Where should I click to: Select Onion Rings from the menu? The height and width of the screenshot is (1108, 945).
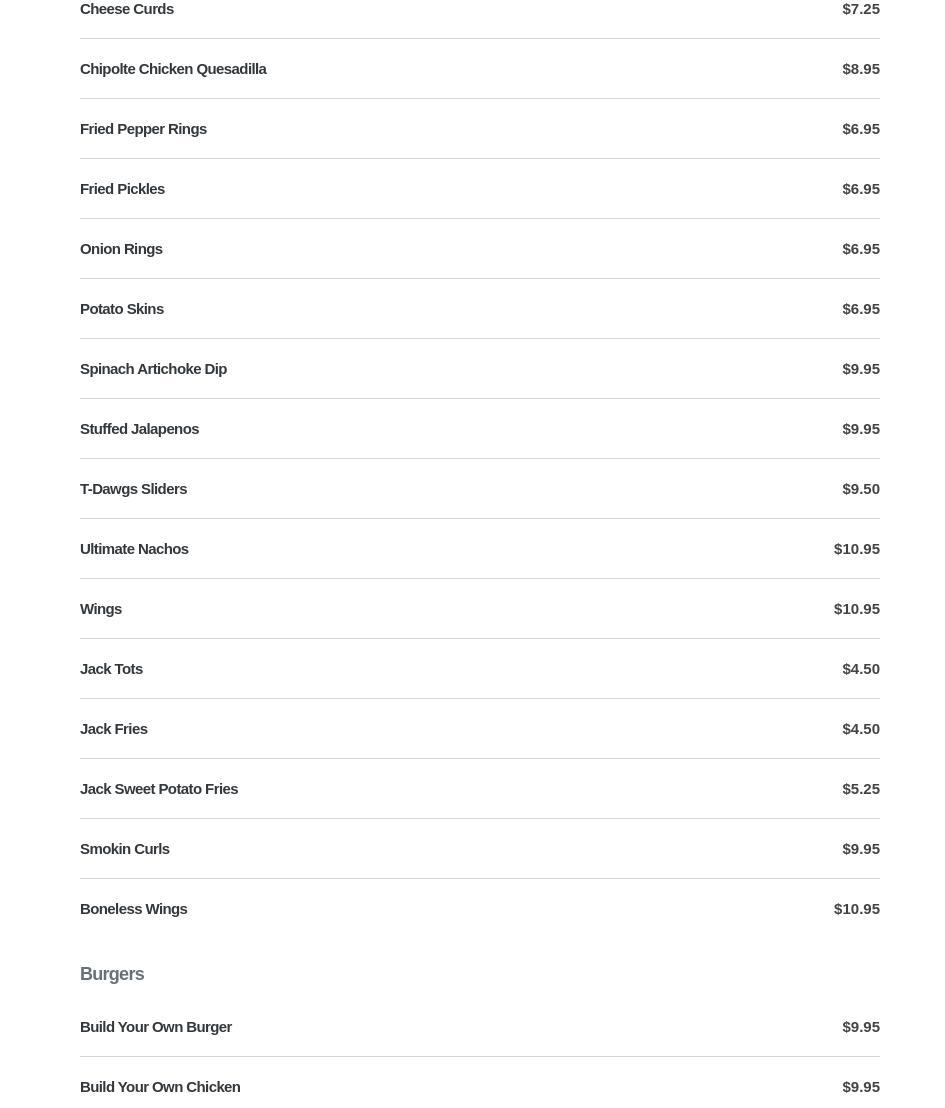click(121, 249)
